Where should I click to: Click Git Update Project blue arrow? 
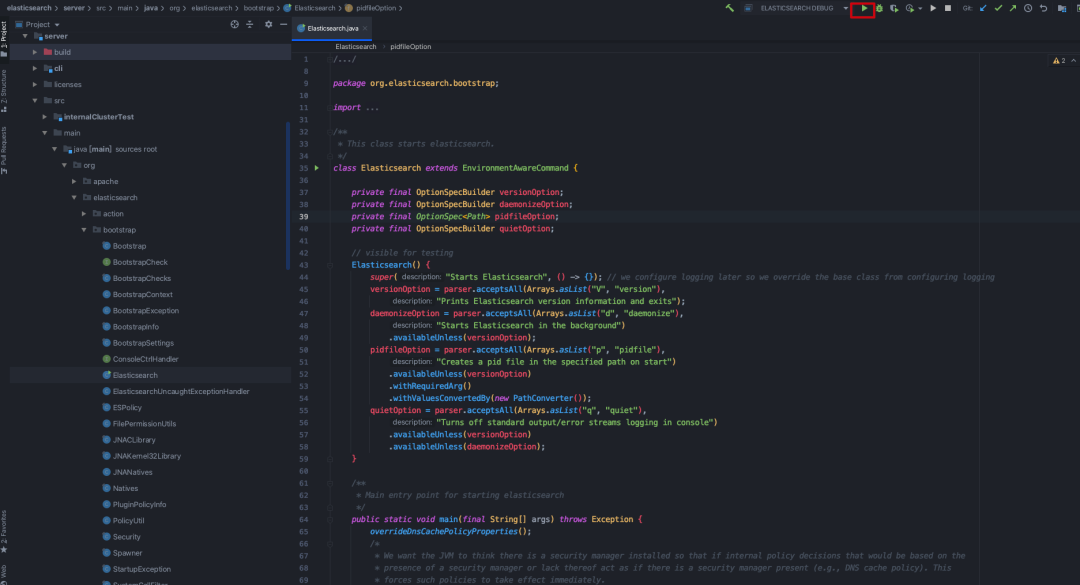983,8
